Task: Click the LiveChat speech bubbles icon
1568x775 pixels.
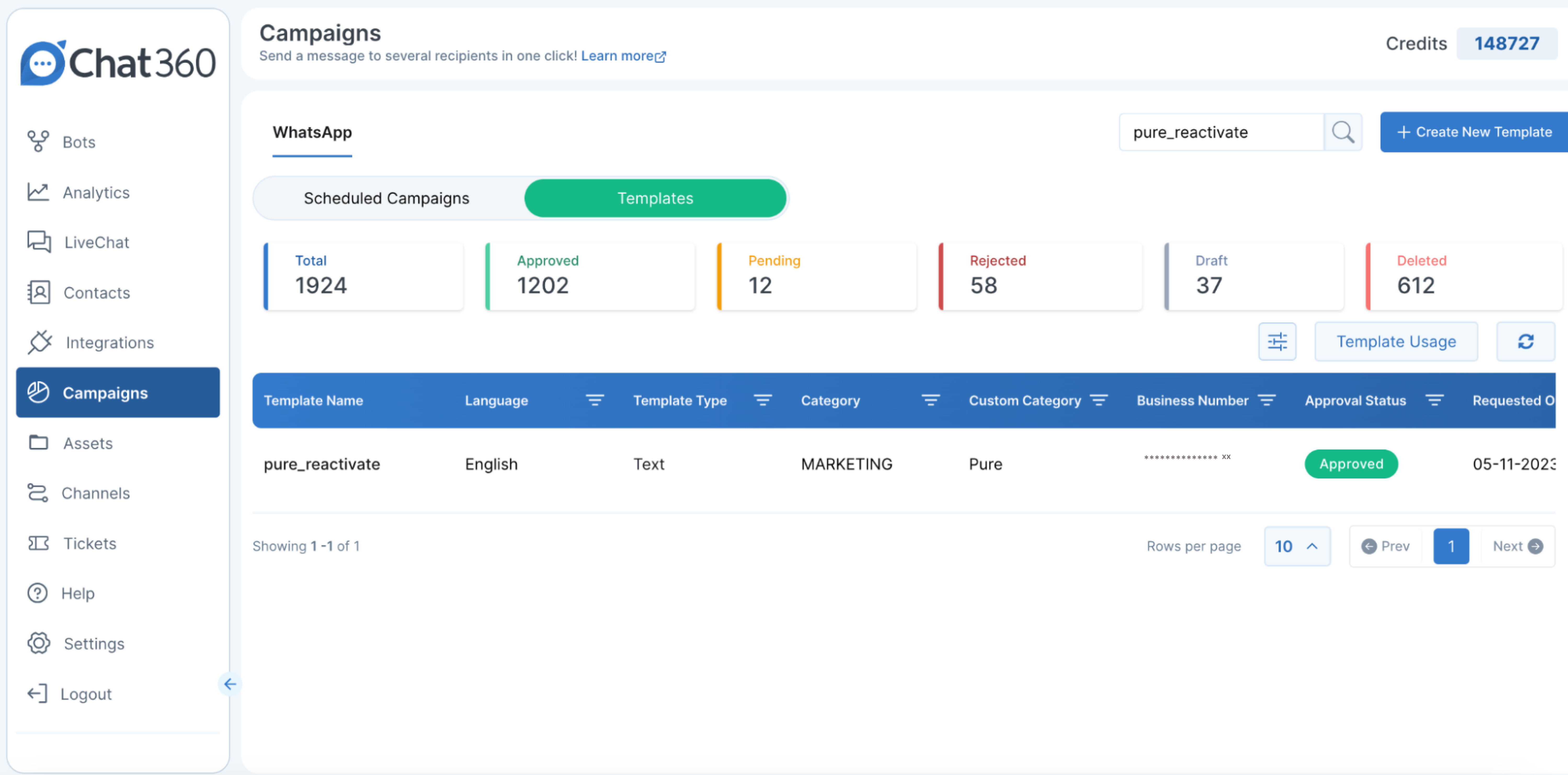Action: 39,242
